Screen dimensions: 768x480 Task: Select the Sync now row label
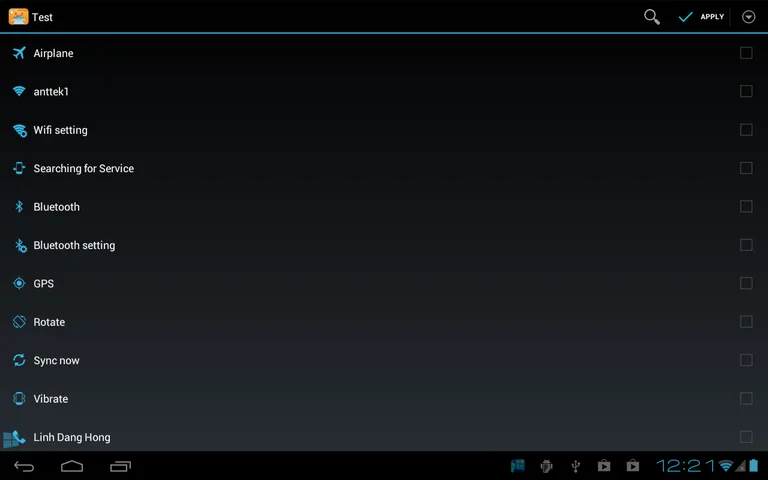tap(56, 360)
